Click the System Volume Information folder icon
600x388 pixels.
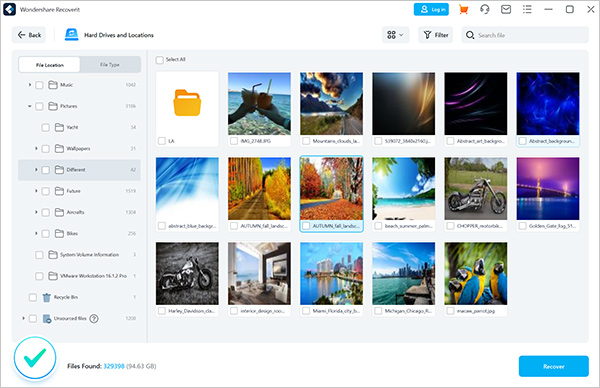pos(53,254)
